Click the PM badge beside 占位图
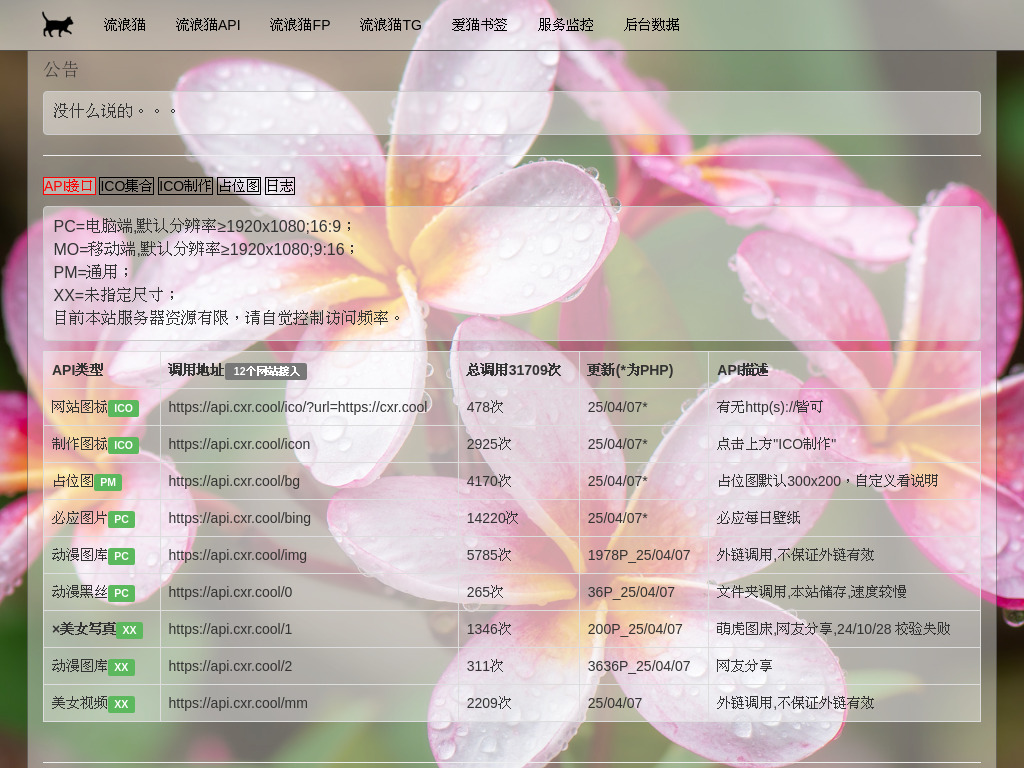This screenshot has width=1024, height=768. click(108, 483)
